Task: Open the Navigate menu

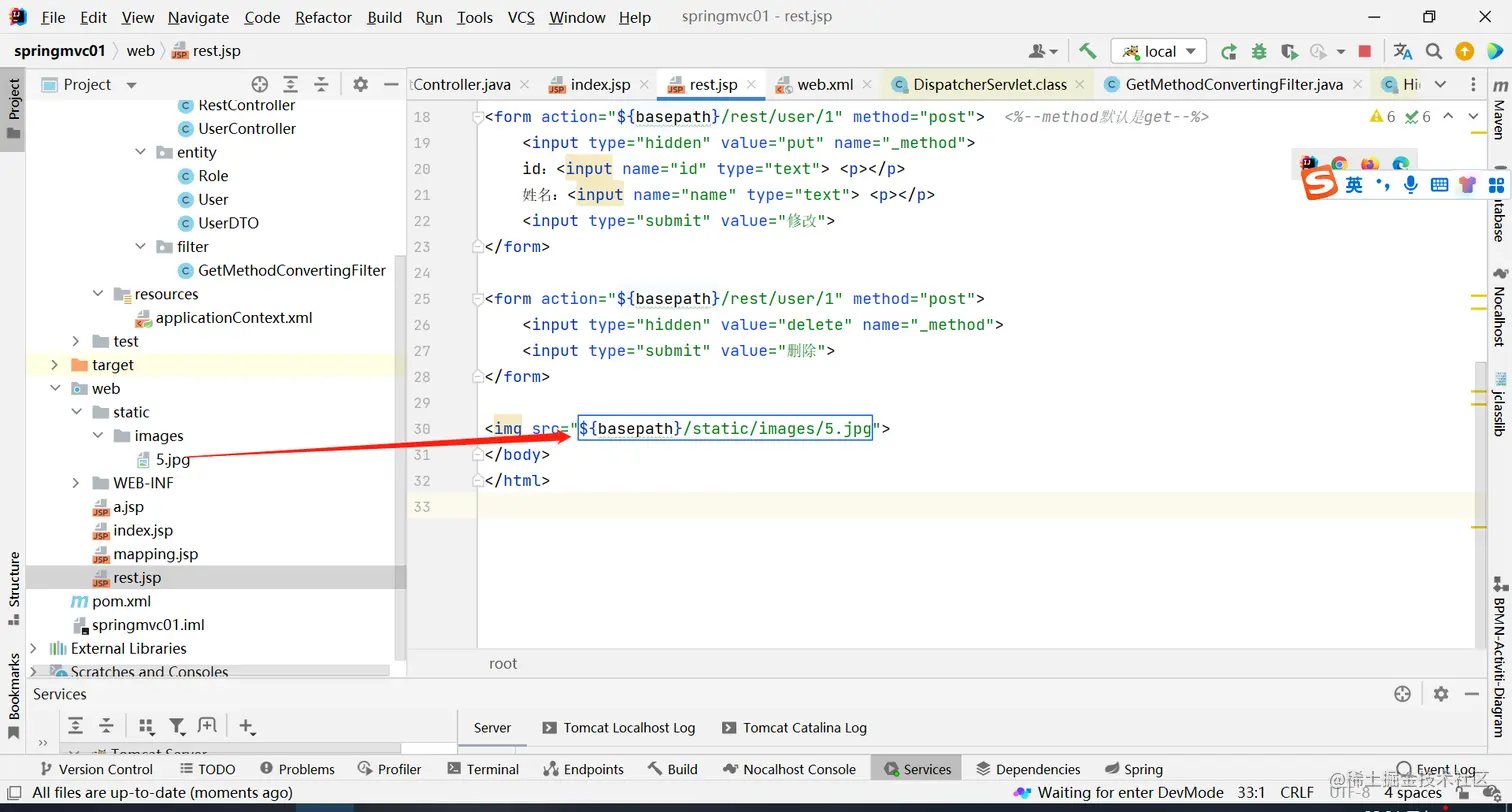Action: (198, 17)
